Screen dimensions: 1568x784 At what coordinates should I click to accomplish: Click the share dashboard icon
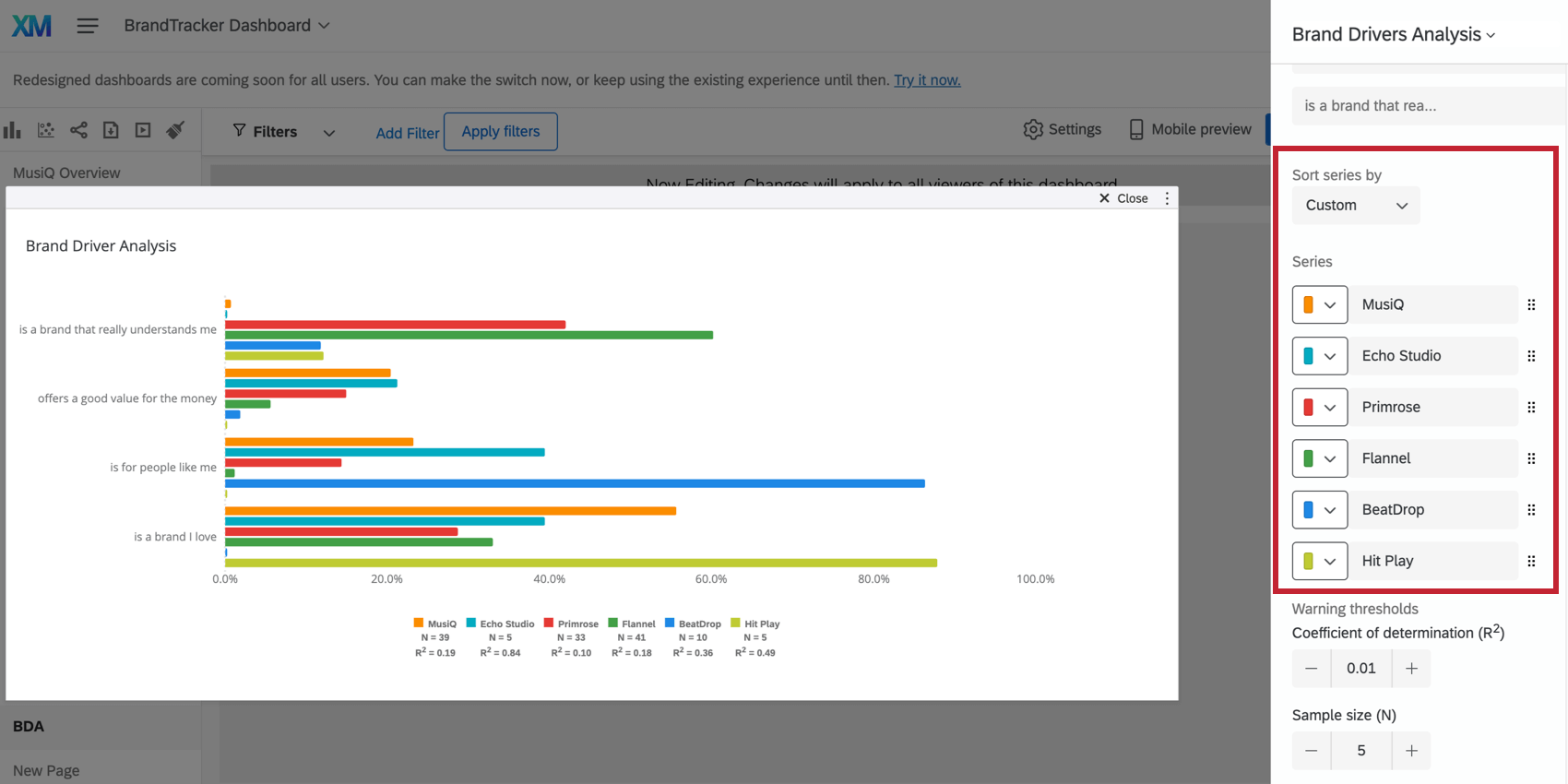[78, 130]
